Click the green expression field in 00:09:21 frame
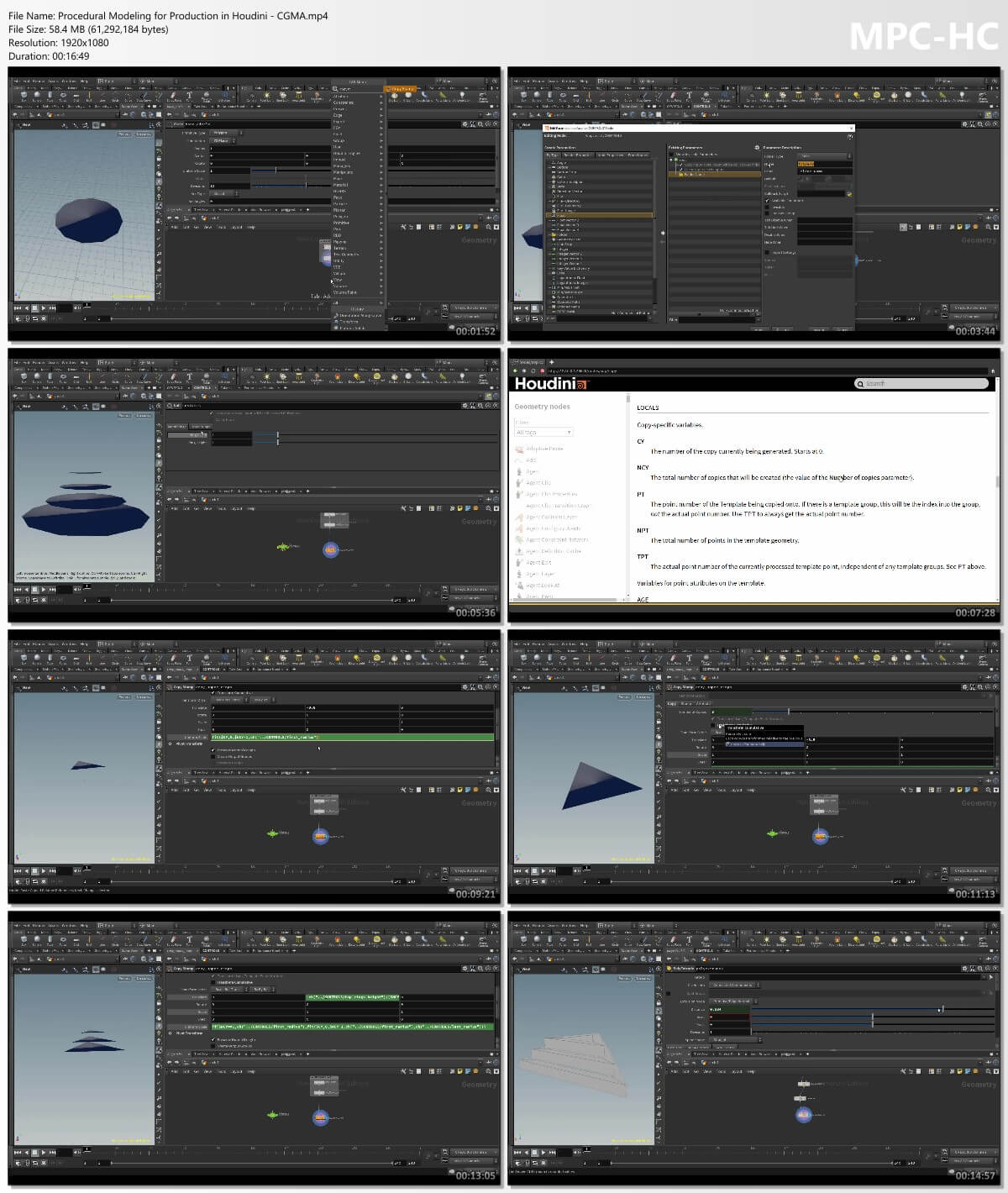 tap(353, 738)
